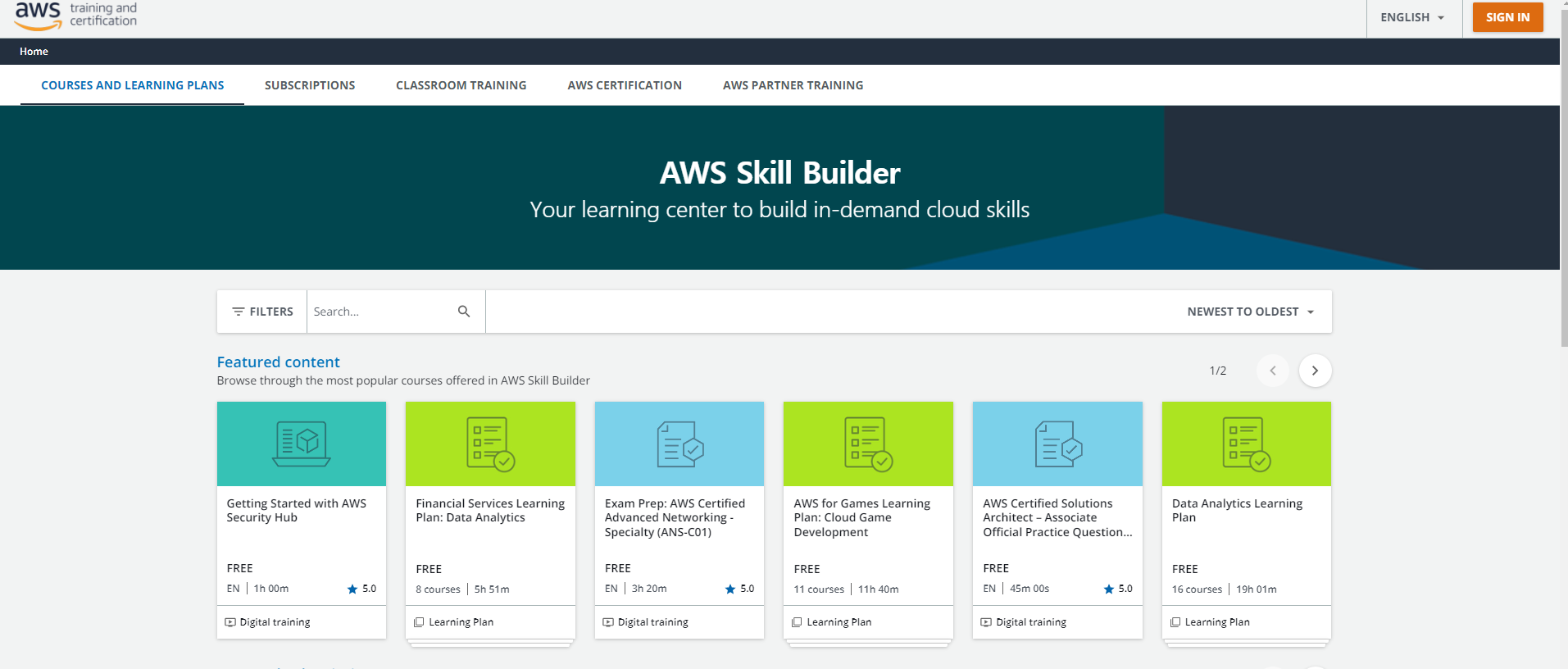Click the search magnifier icon
Viewport: 1568px width, 669px height.
point(464,312)
